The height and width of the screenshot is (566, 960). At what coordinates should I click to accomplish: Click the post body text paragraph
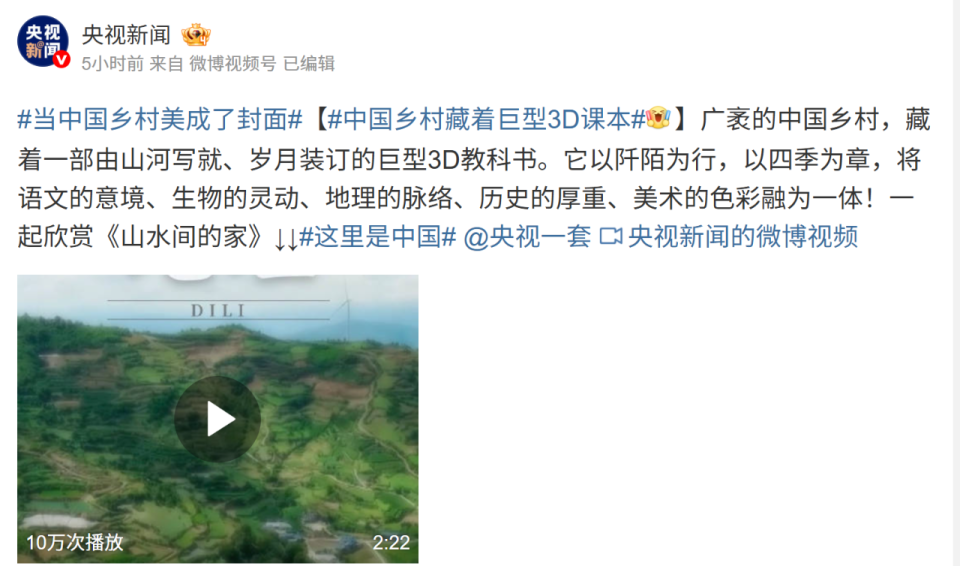[x=474, y=178]
